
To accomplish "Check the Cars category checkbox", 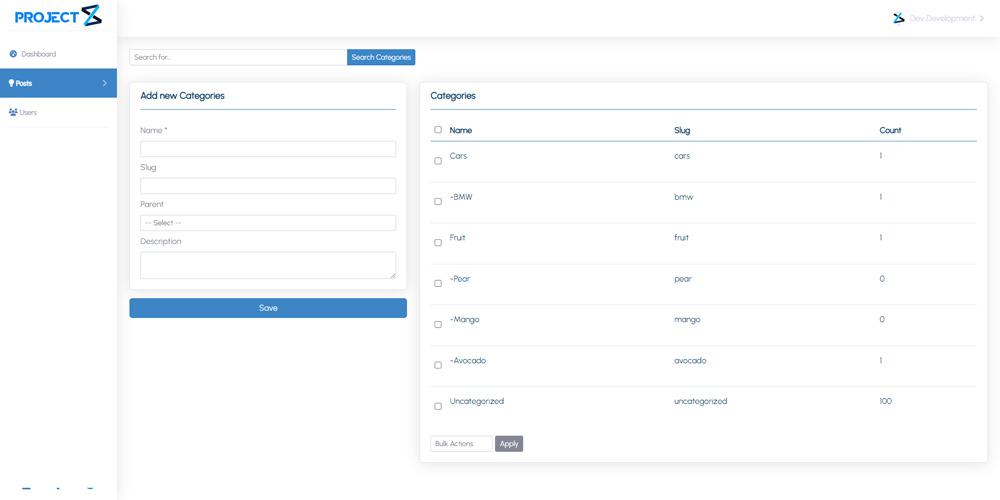I will [438, 161].
